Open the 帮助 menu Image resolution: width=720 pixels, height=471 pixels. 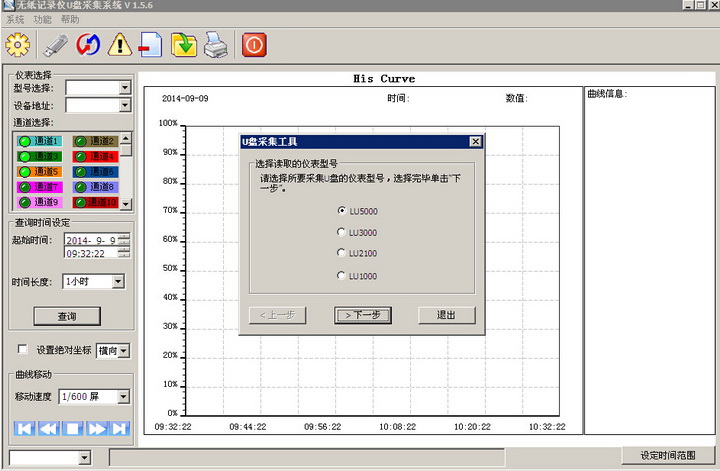[x=69, y=19]
